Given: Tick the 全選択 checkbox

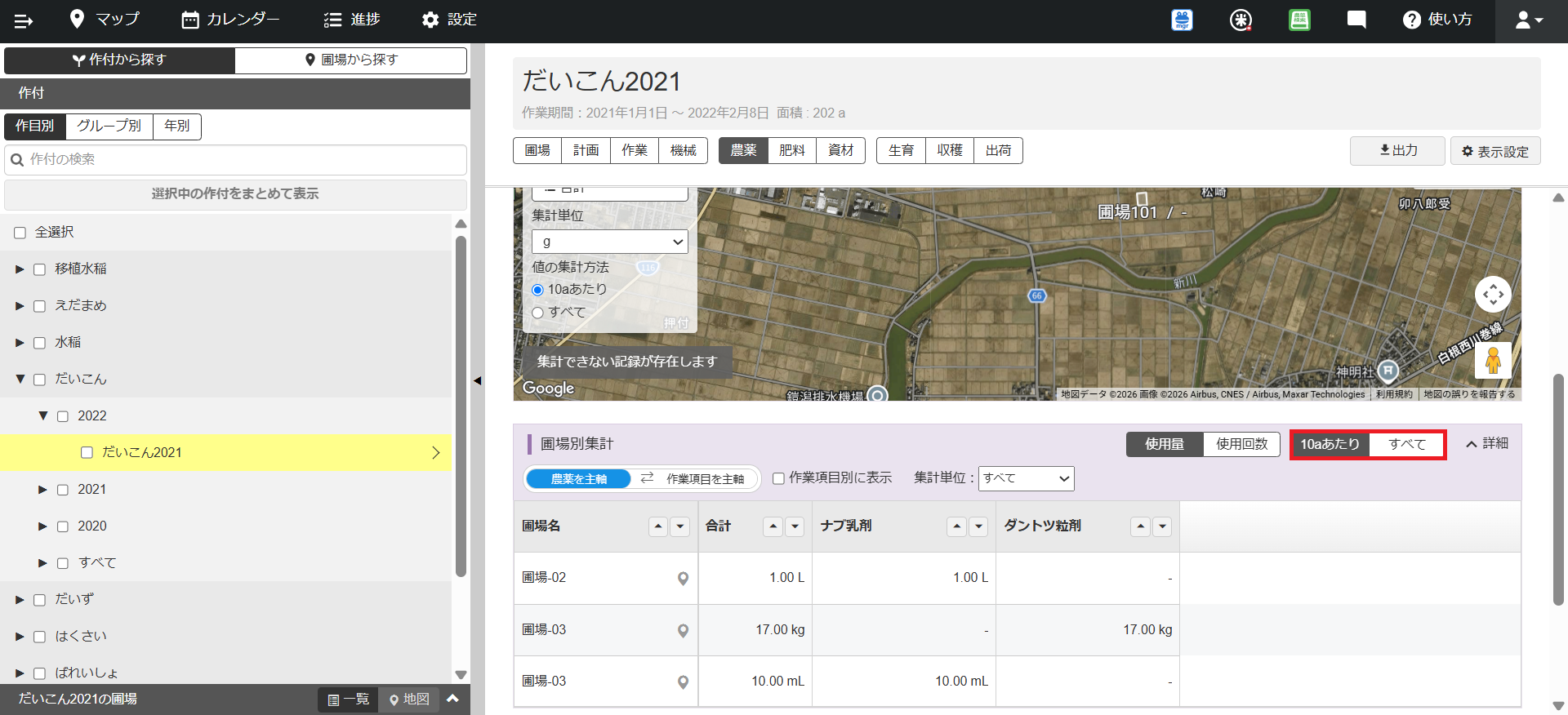Looking at the screenshot, I should point(20,233).
